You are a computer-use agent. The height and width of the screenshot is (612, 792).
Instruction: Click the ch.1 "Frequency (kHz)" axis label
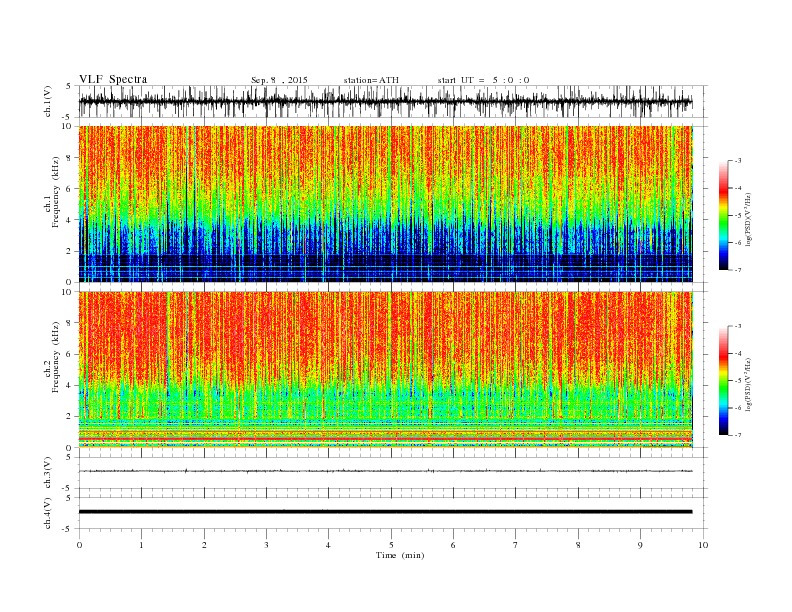tap(55, 192)
